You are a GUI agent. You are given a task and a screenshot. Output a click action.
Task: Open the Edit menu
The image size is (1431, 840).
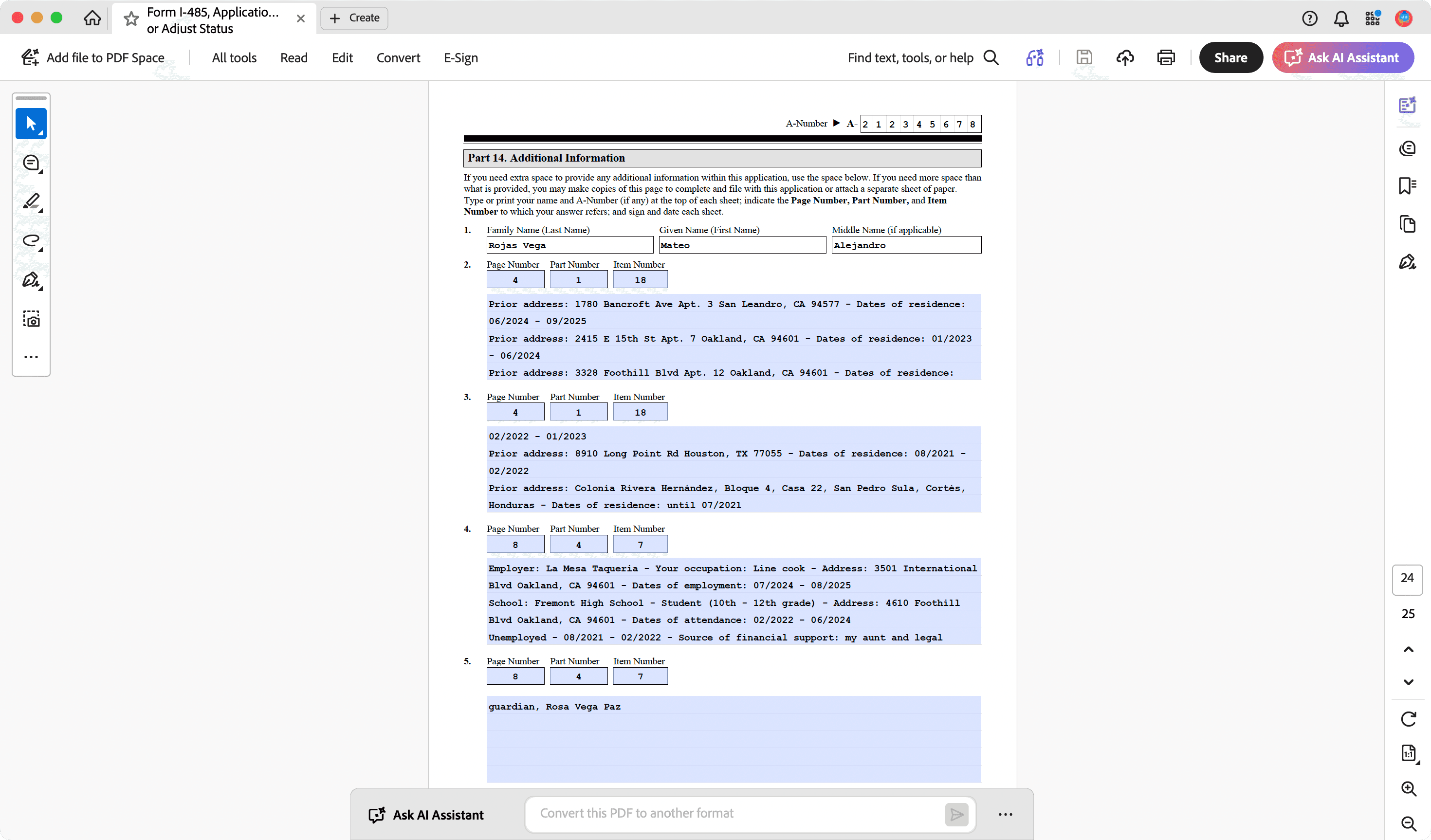click(x=343, y=57)
